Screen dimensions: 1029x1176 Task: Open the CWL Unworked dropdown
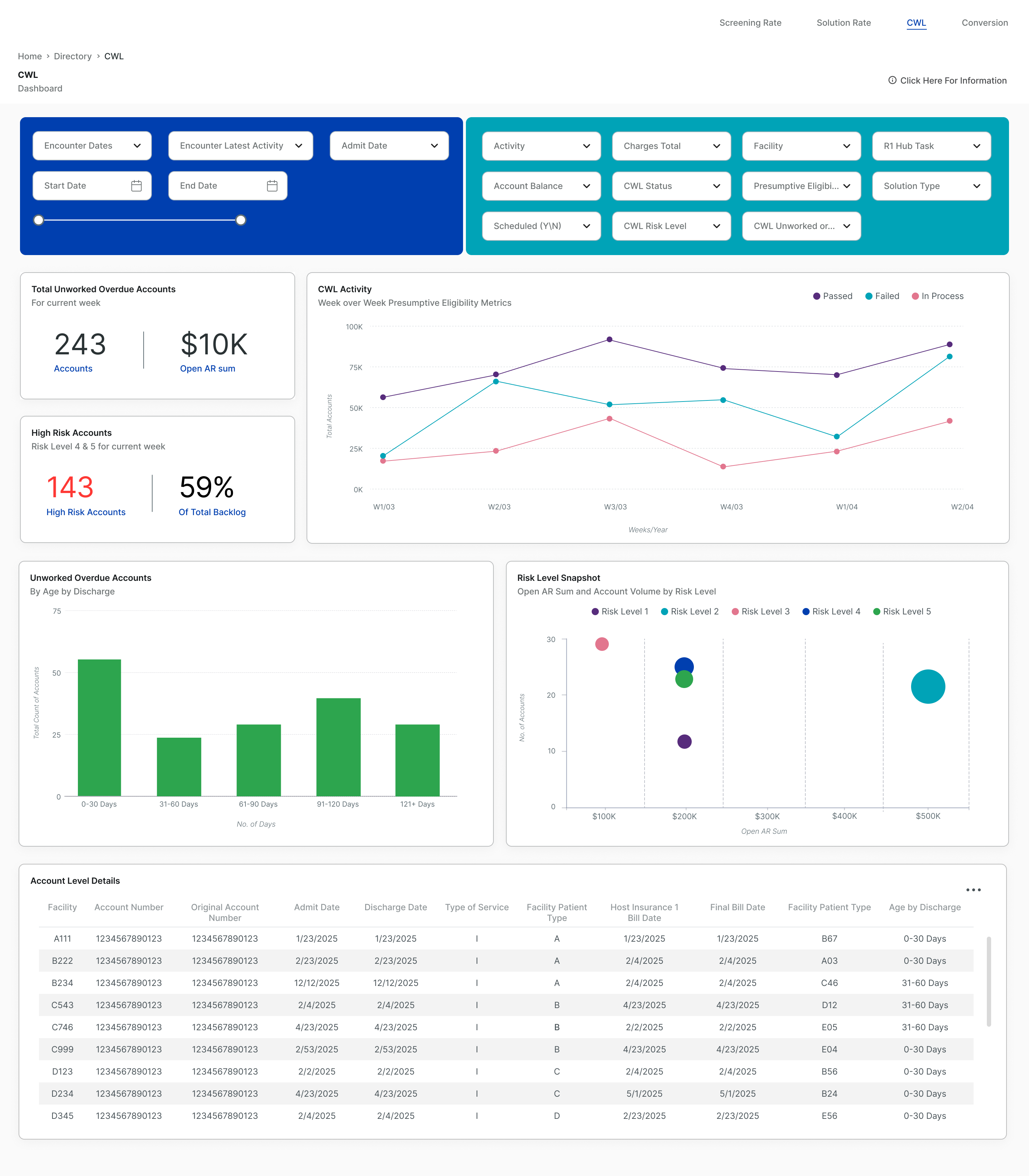802,226
